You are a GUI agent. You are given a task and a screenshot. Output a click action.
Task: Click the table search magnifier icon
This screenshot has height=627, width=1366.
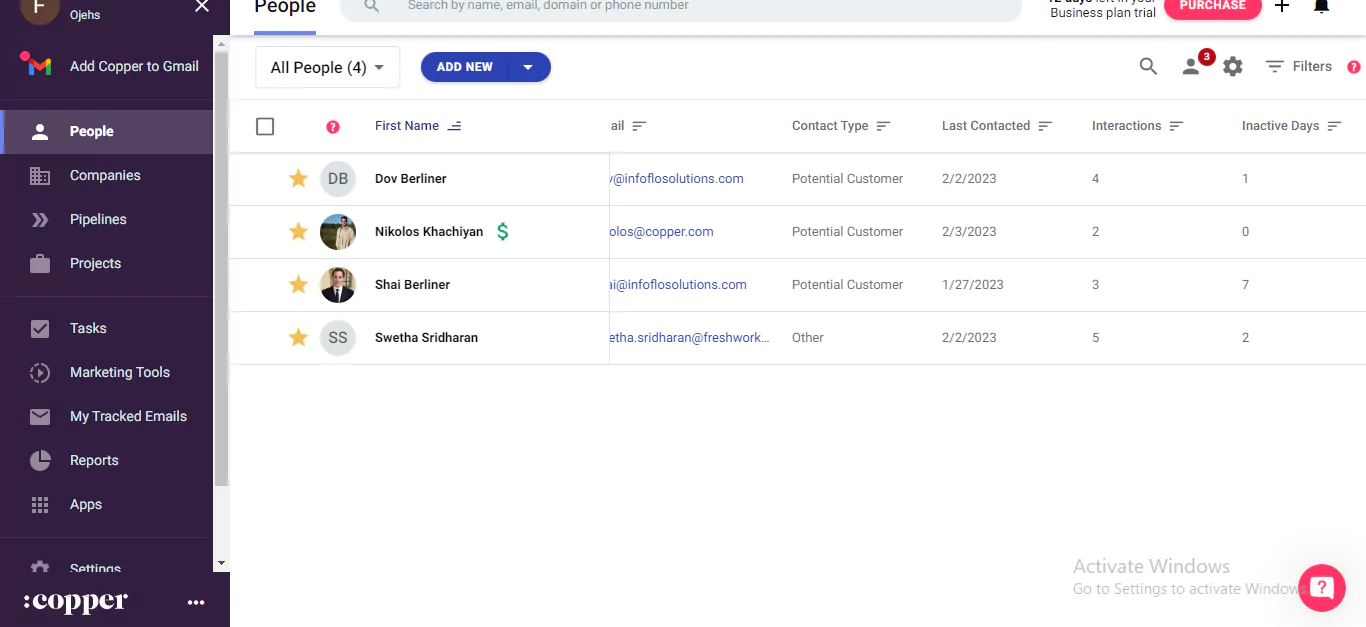point(1148,66)
